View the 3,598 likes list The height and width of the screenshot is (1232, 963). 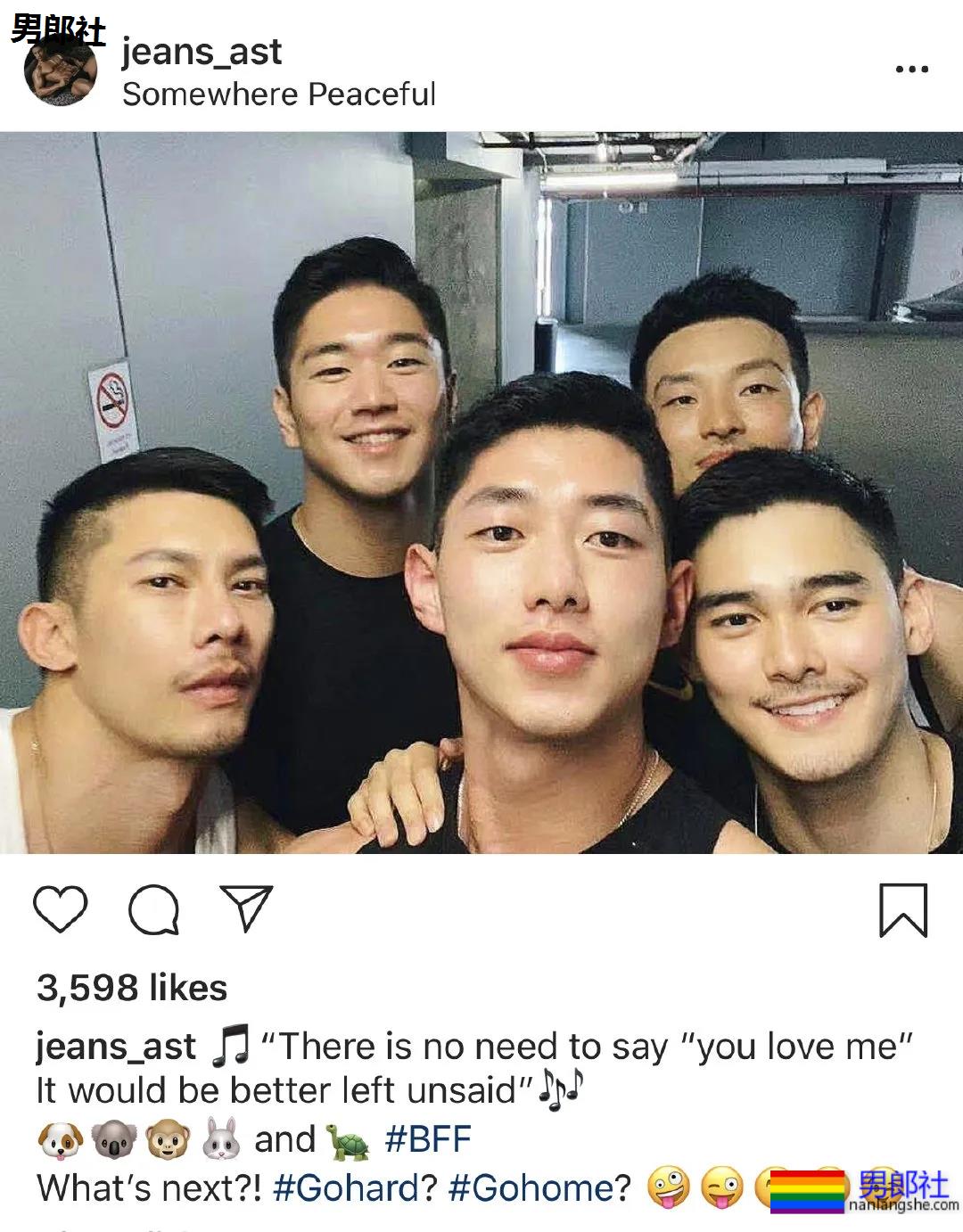point(132,988)
